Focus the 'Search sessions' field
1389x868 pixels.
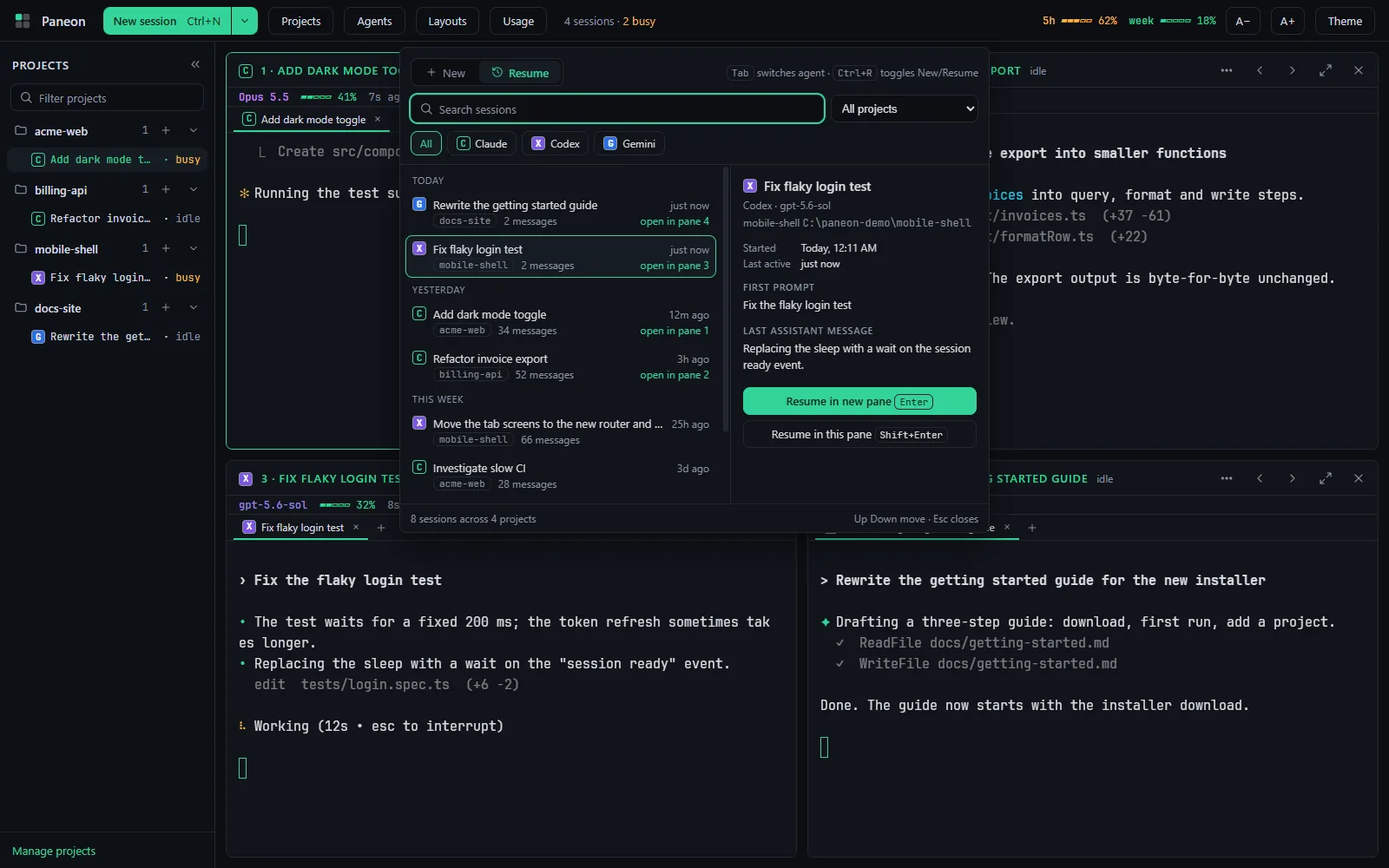617,108
